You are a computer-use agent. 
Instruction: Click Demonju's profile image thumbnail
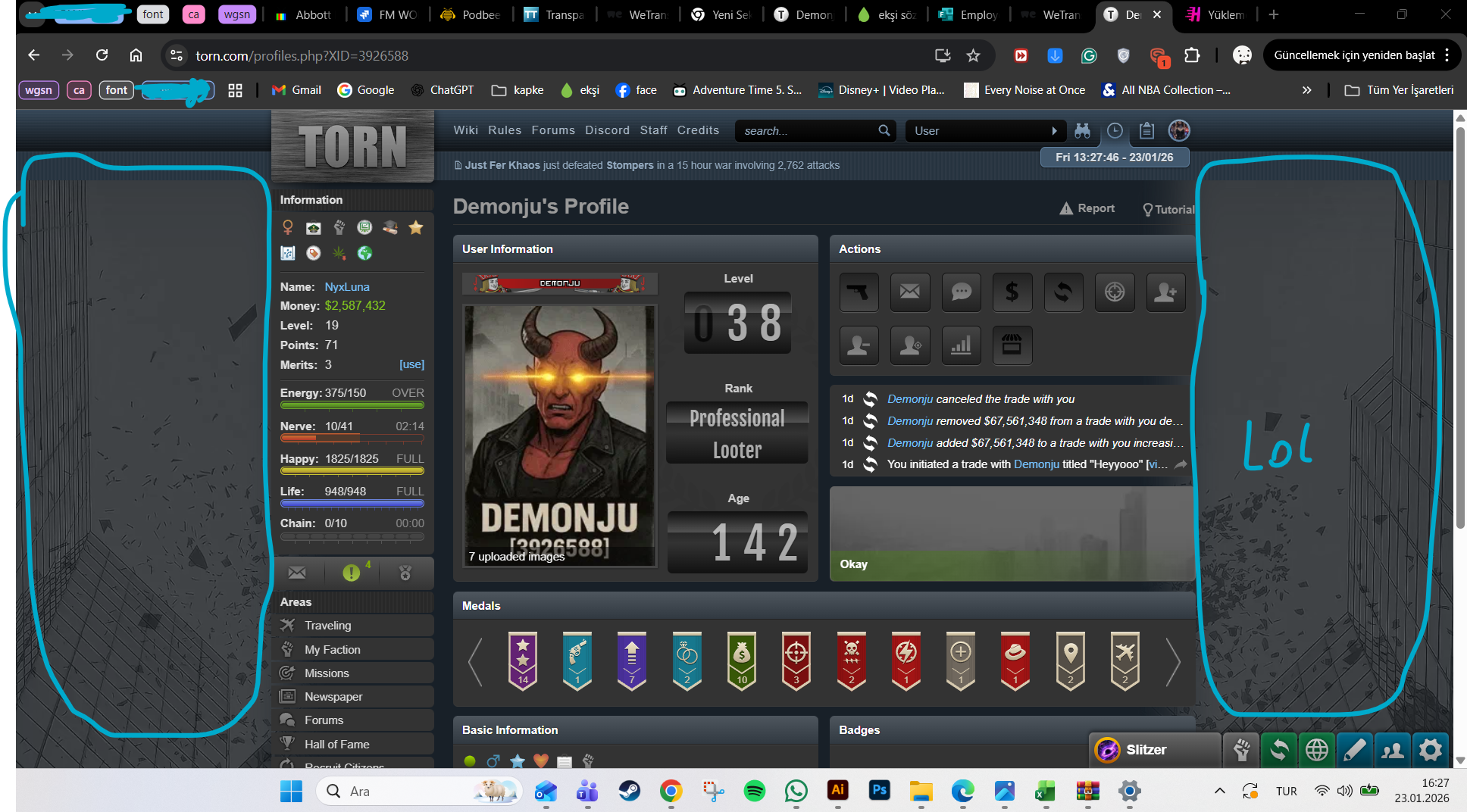tap(559, 436)
